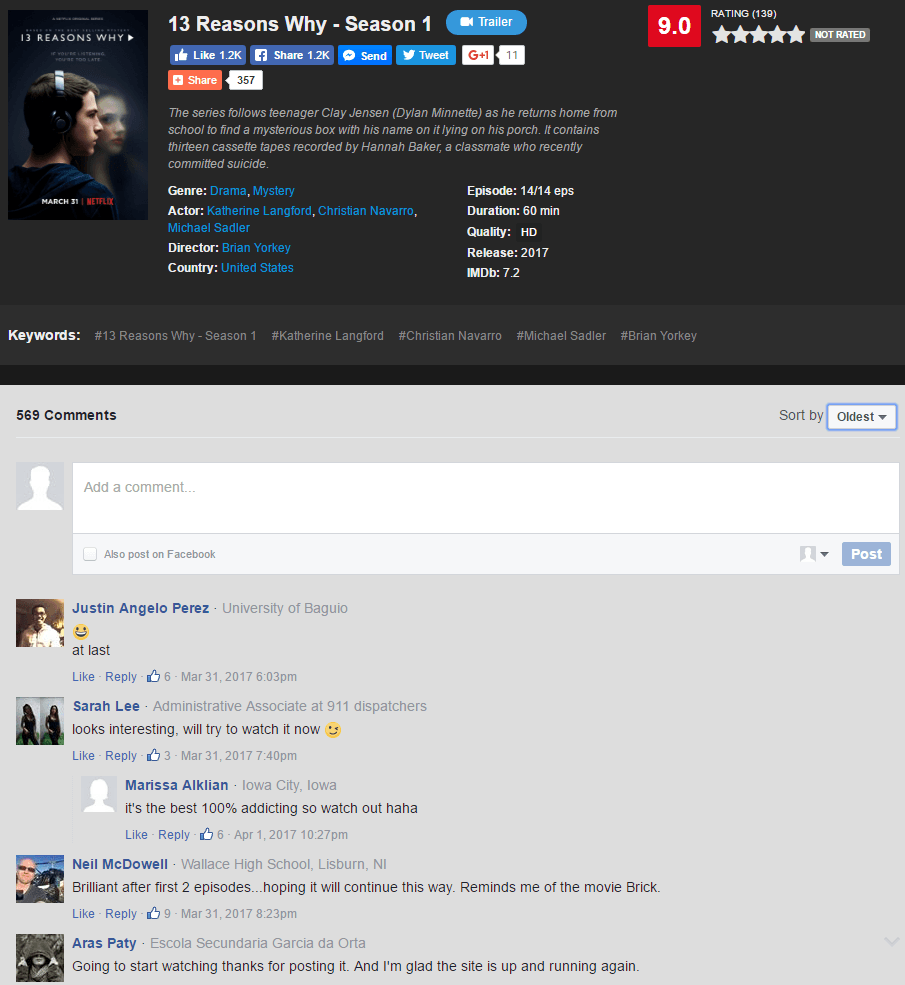View actor Michael Sadler's page
Image resolution: width=905 pixels, height=985 pixels.
point(209,227)
